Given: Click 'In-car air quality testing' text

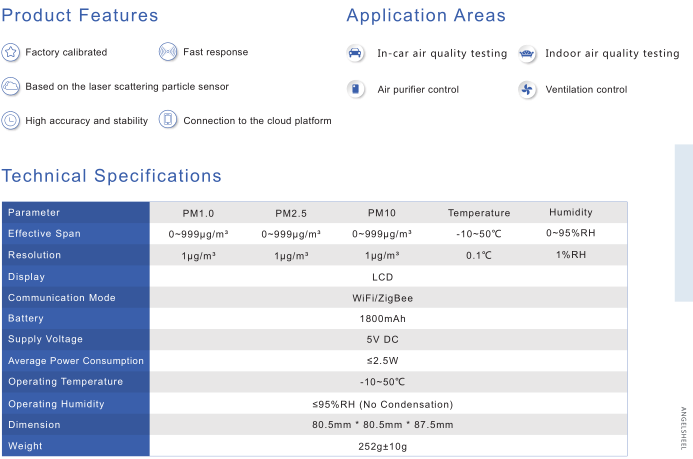Looking at the screenshot, I should 442,53.
